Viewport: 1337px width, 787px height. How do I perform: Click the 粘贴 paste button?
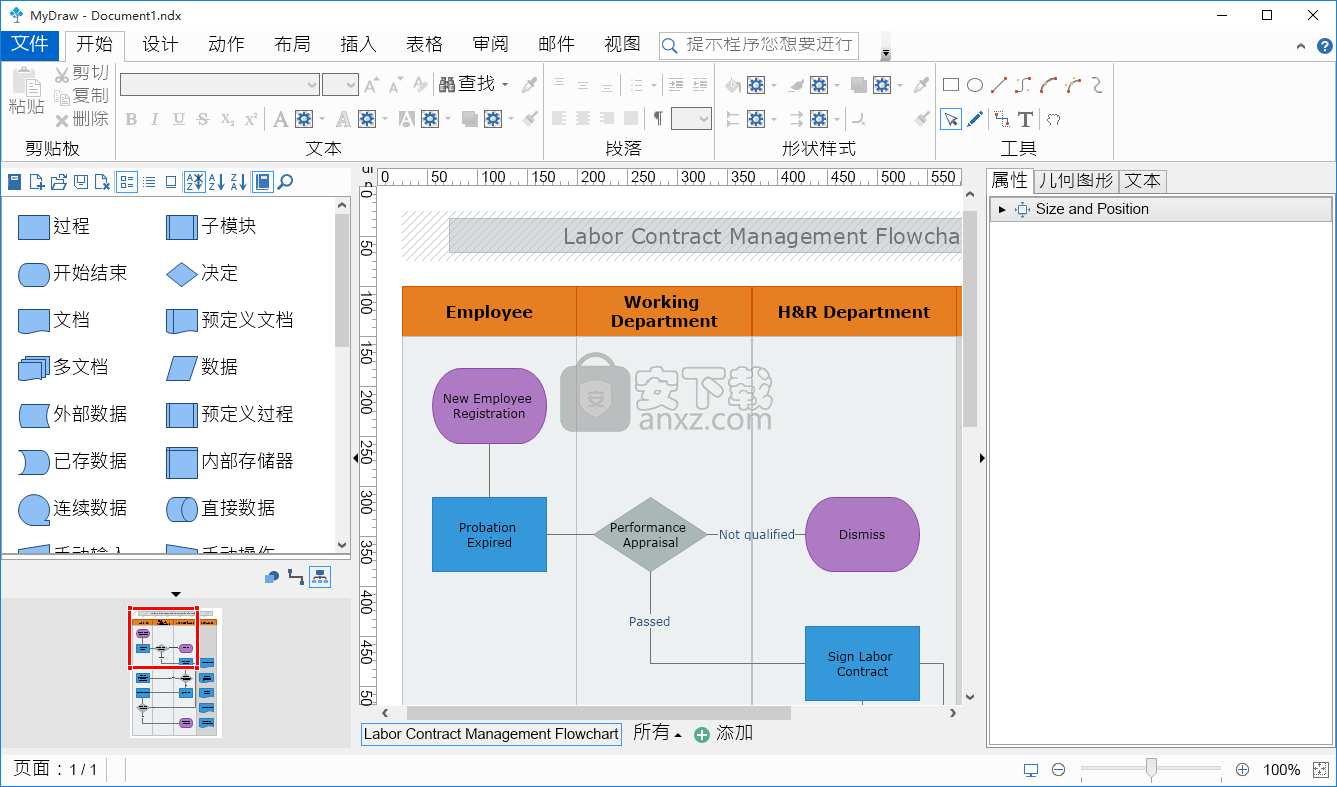click(27, 92)
